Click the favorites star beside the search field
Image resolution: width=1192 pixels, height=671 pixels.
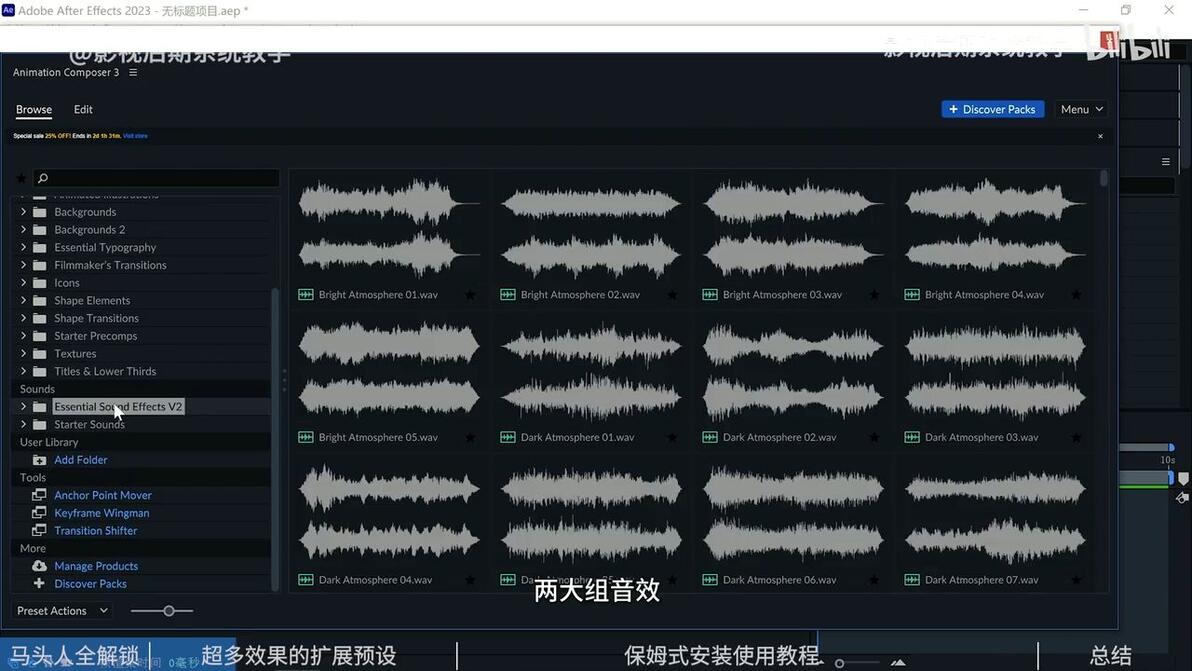[21, 178]
